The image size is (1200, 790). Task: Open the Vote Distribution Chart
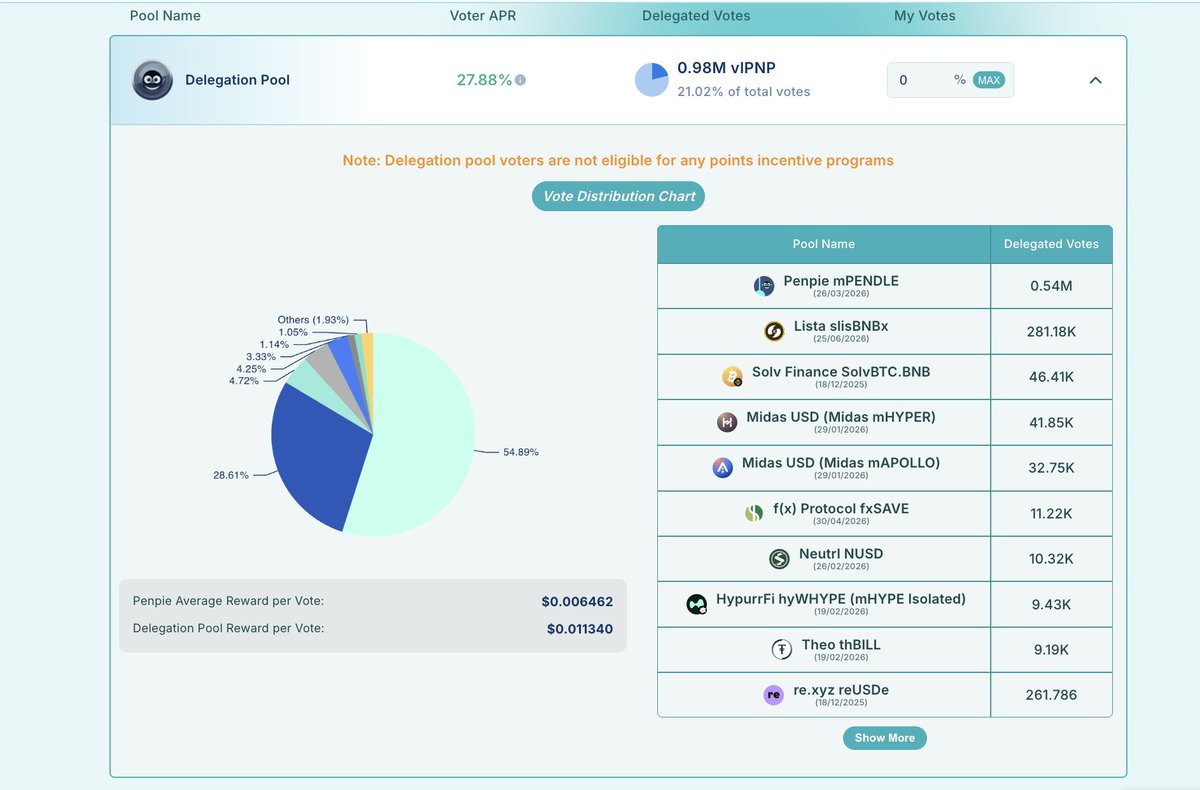[618, 196]
